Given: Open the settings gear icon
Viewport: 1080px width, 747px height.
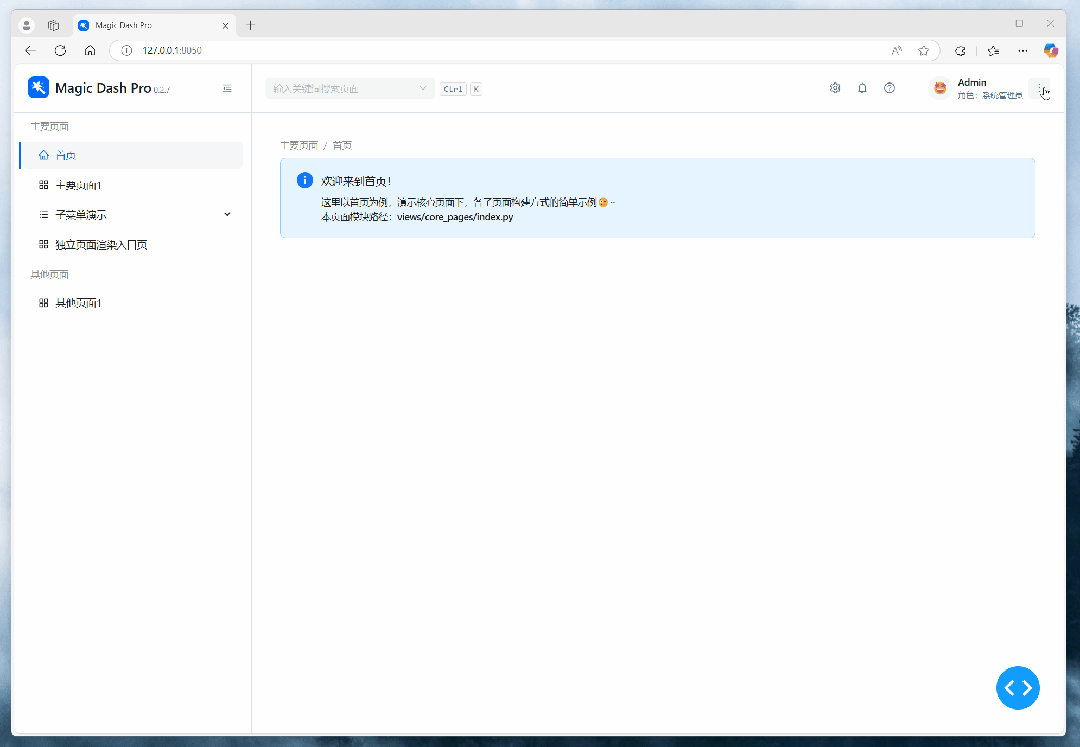Looking at the screenshot, I should tap(835, 88).
